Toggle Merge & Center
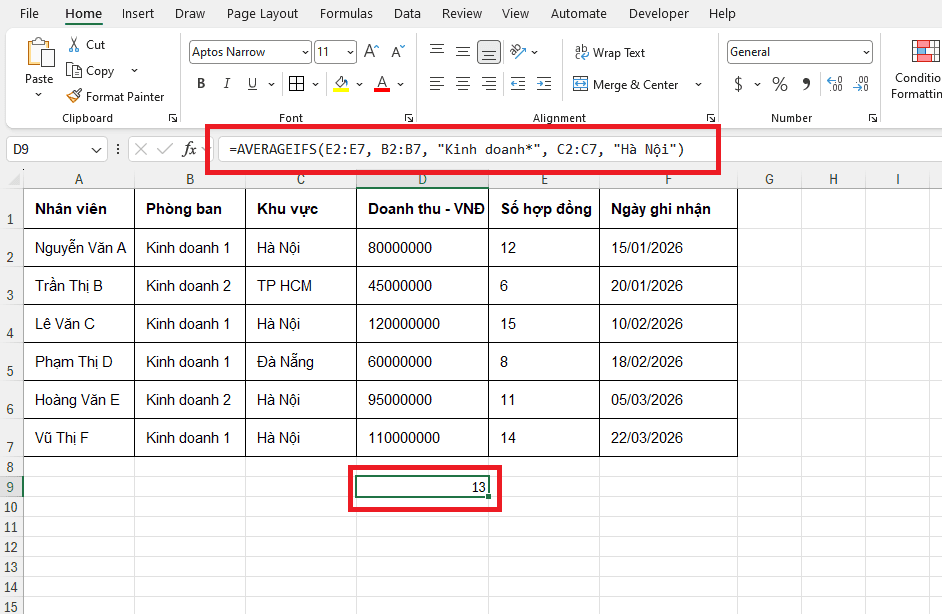Image resolution: width=942 pixels, height=614 pixels. click(x=625, y=84)
